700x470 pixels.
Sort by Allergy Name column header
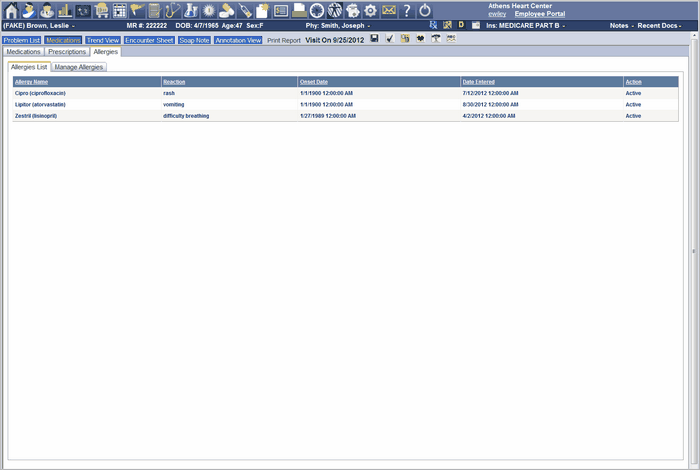click(x=31, y=81)
